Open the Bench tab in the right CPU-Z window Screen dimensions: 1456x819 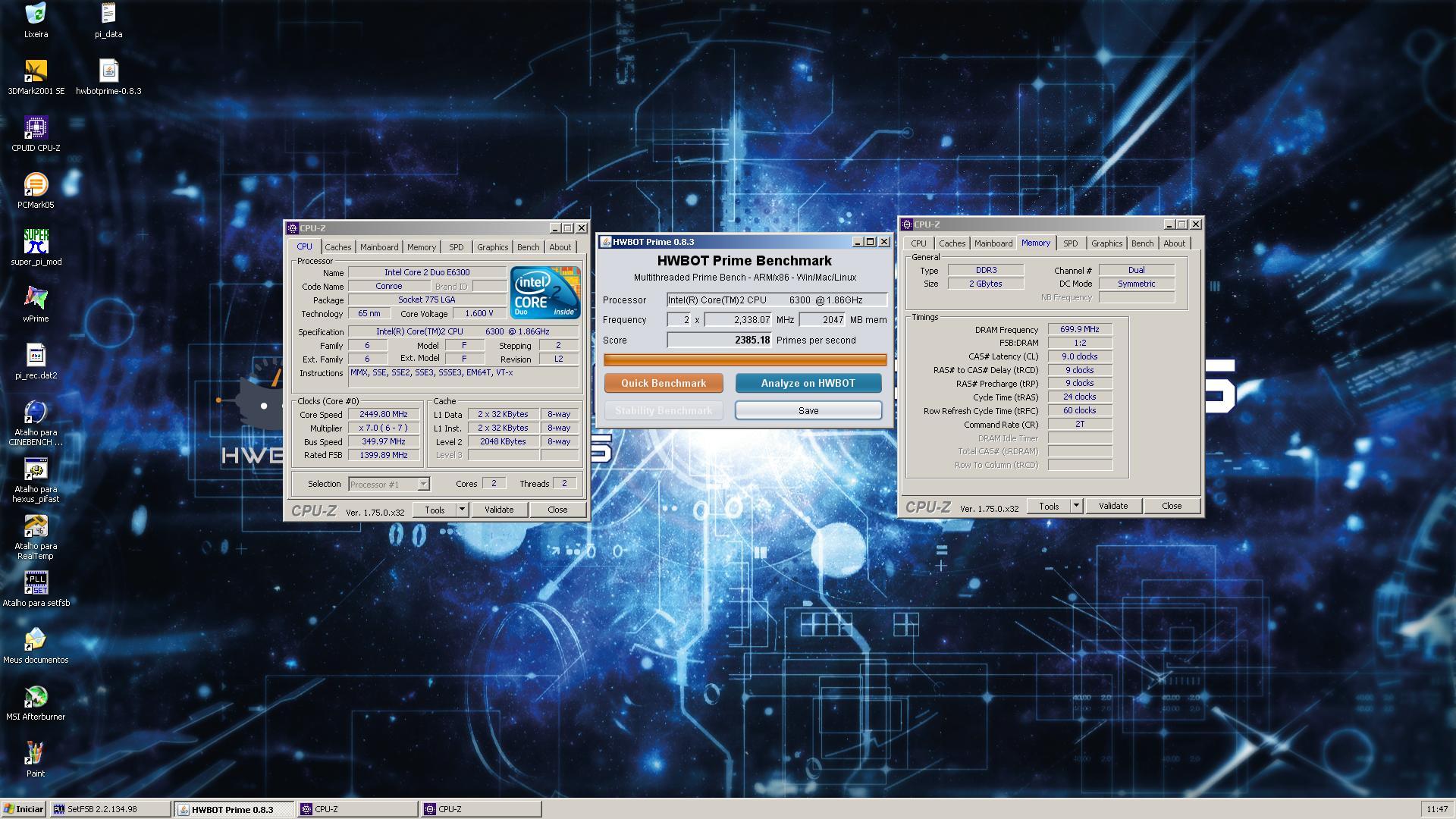pos(1142,243)
